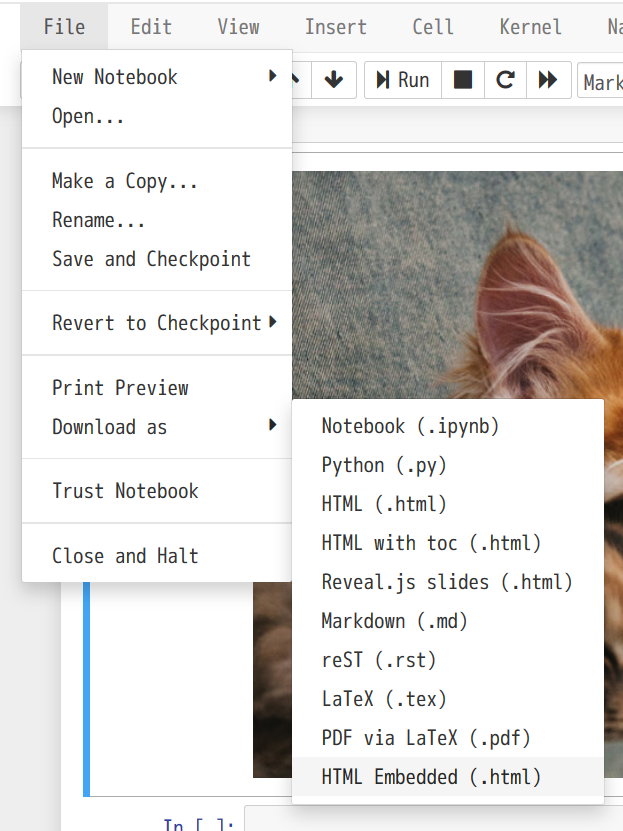Expand the New Notebook submenu
The image size is (623, 831).
point(157,77)
